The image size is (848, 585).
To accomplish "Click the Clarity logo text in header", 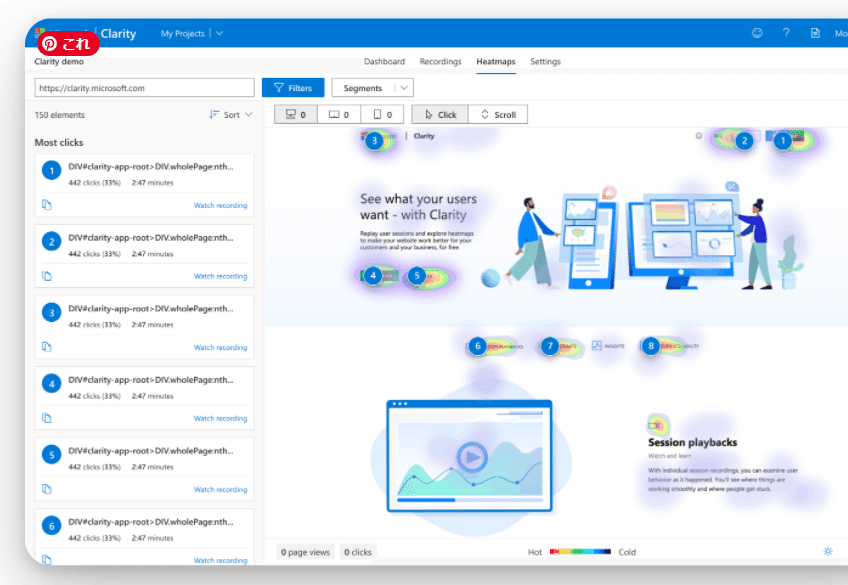I will click(118, 34).
